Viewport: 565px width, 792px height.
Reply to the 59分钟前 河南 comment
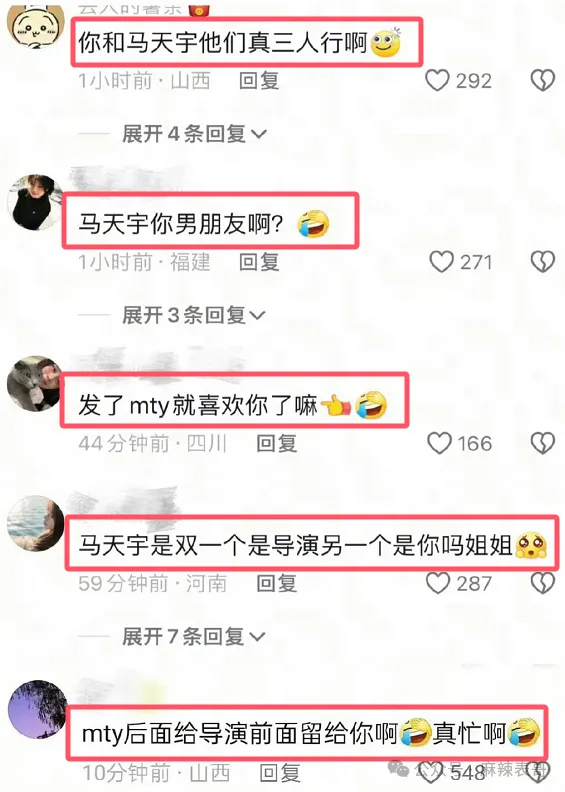[277, 583]
